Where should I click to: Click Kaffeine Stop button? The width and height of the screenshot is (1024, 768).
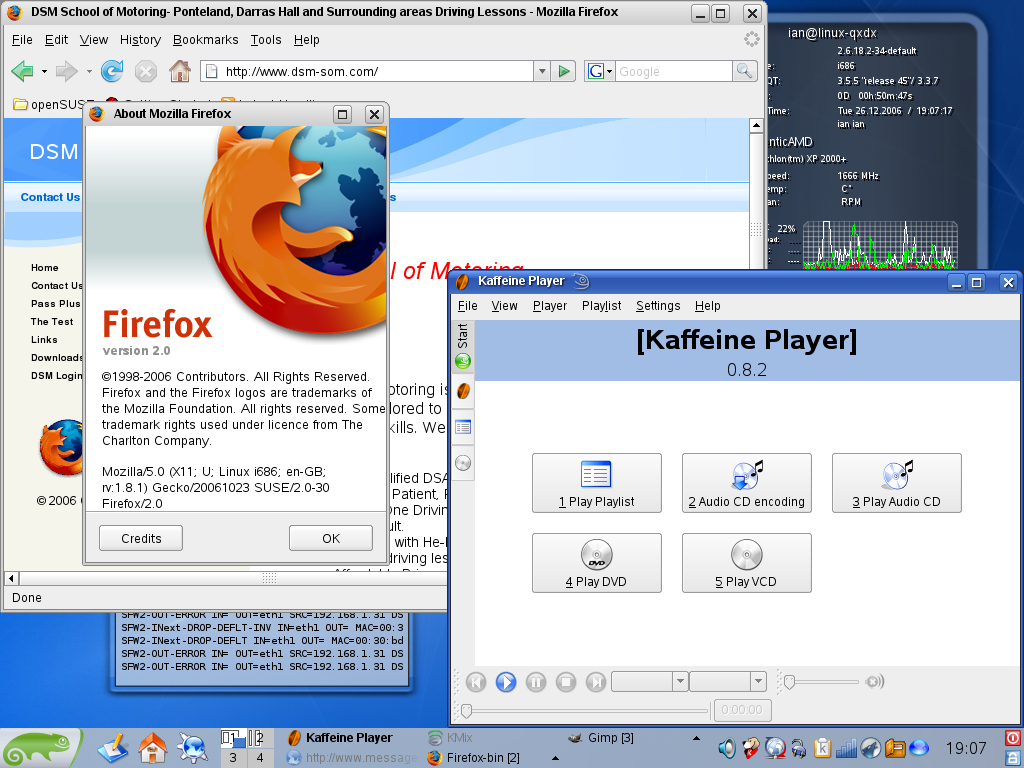click(566, 682)
